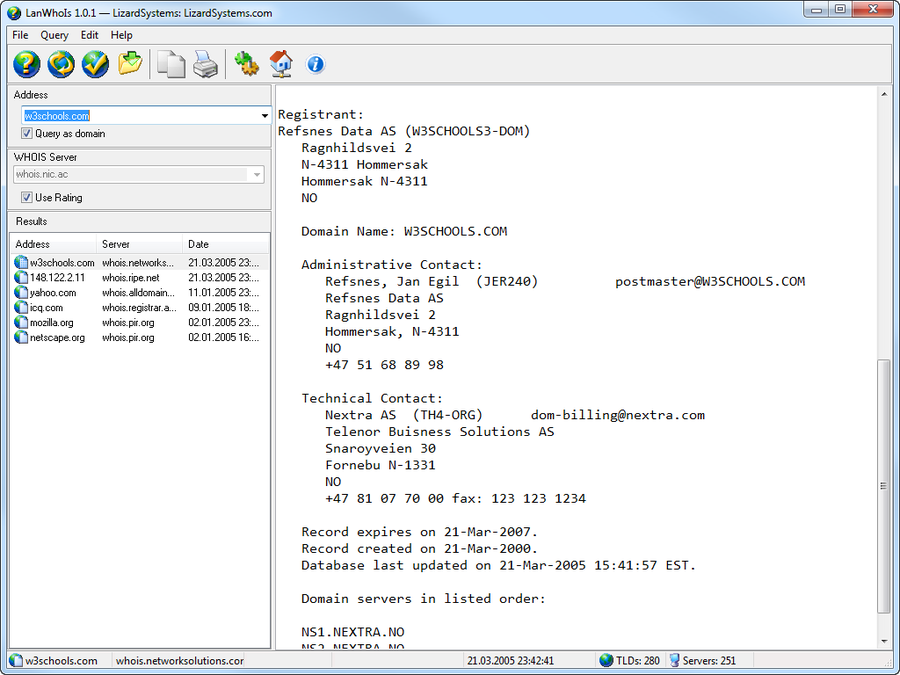Click the icq.com result row icon

point(21,308)
